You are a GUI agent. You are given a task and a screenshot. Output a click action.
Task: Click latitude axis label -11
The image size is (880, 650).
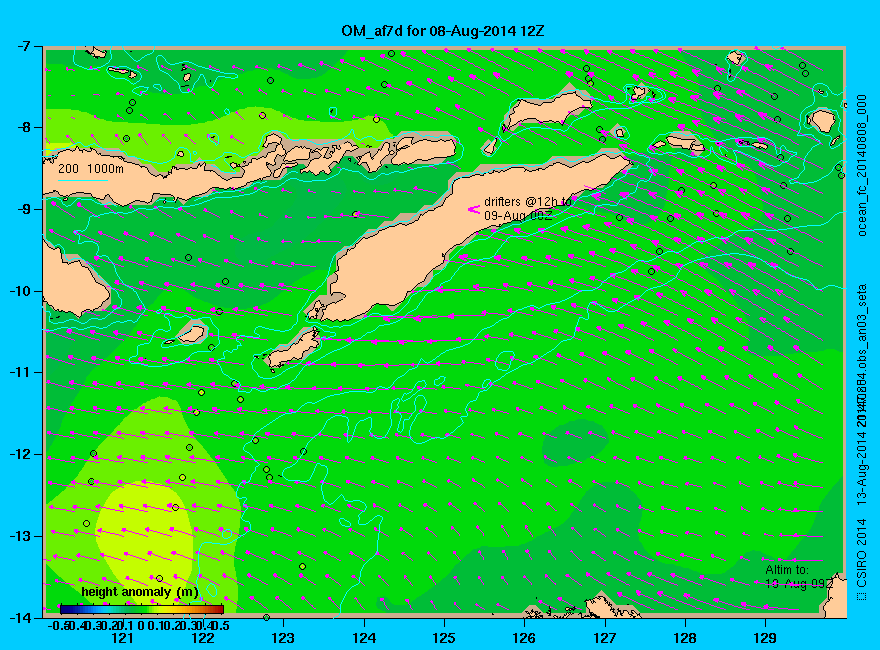19,373
